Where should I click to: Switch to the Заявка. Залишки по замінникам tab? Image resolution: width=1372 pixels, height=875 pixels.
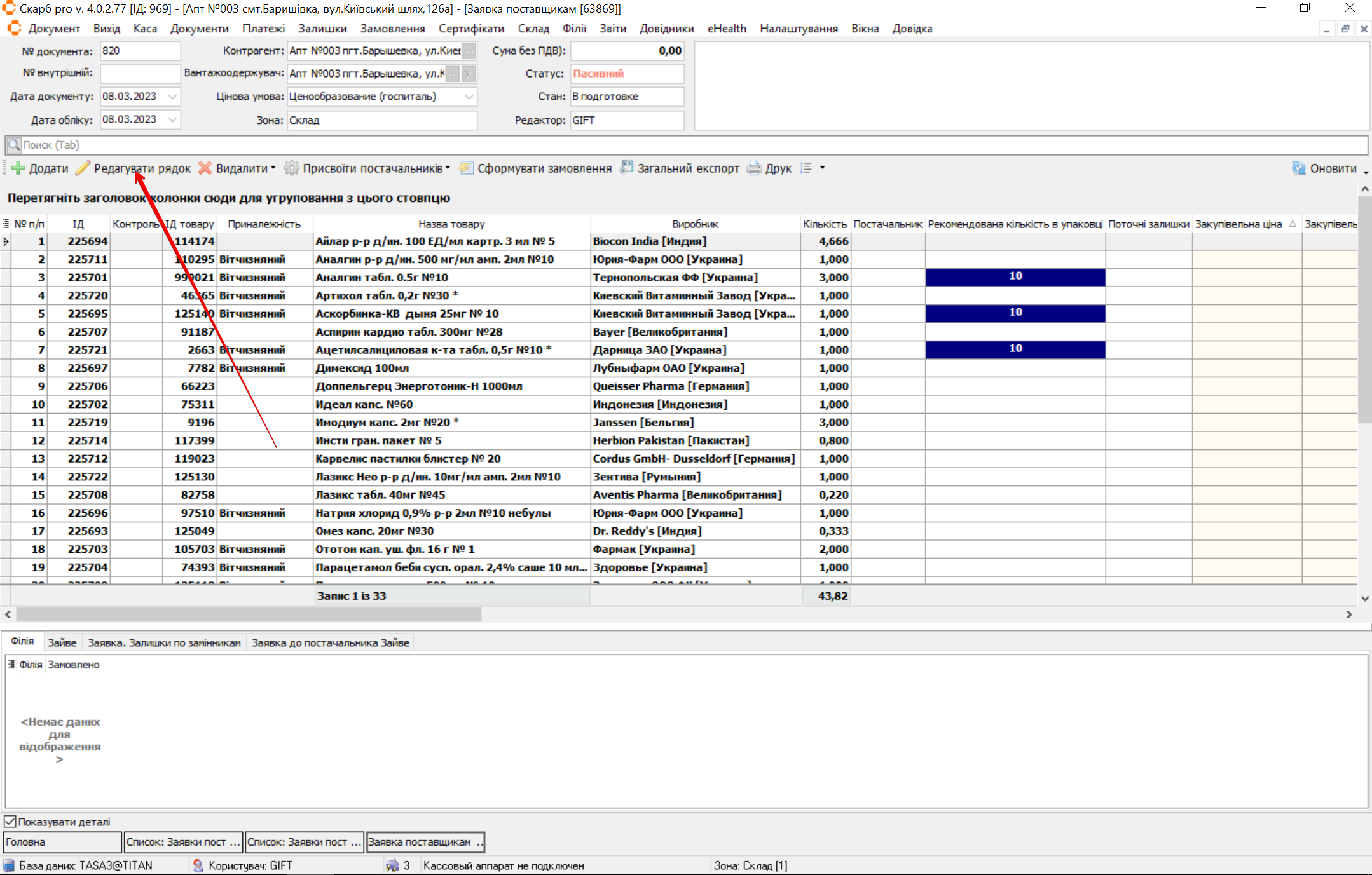tap(164, 642)
